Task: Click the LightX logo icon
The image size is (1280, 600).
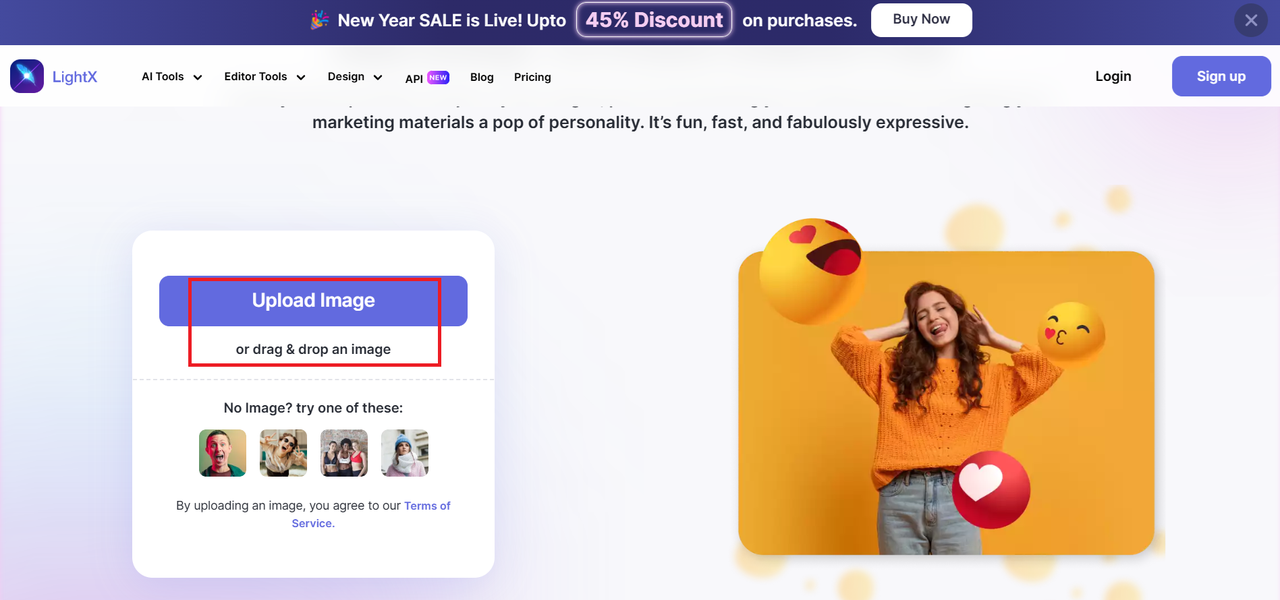Action: tap(27, 76)
